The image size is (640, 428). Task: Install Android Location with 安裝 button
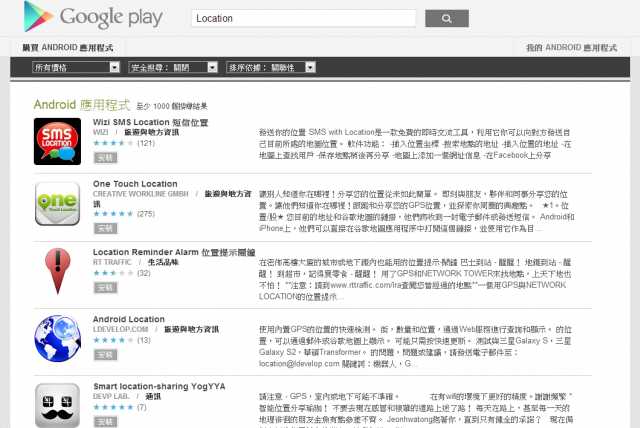(106, 355)
